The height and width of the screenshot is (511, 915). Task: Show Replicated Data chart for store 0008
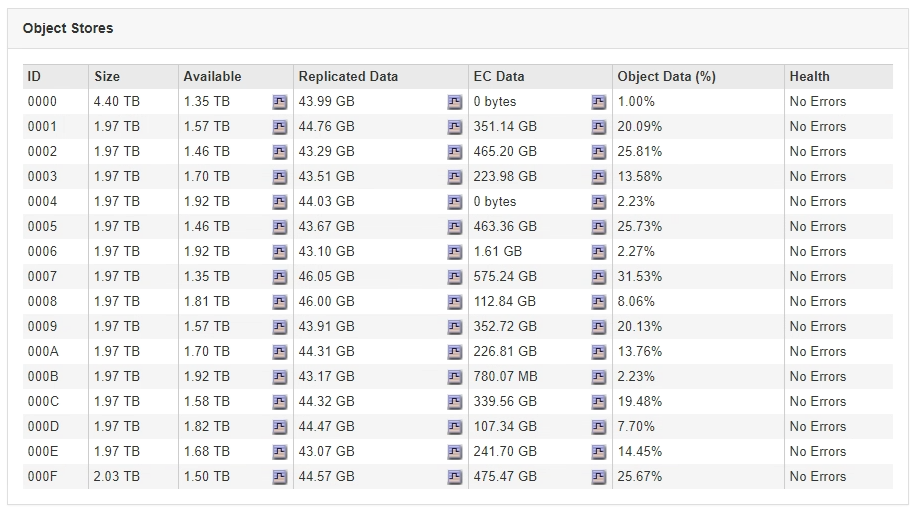pyautogui.click(x=455, y=302)
